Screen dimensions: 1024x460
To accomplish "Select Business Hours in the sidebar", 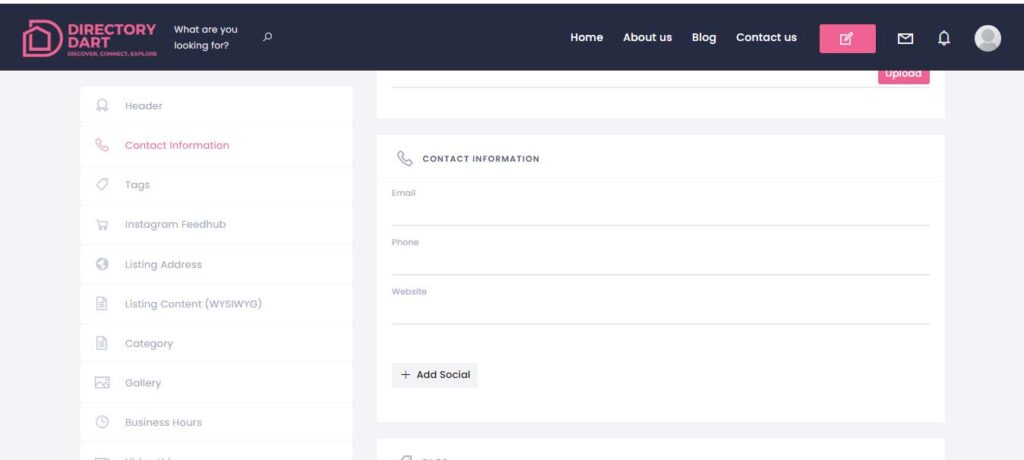I will [216, 422].
